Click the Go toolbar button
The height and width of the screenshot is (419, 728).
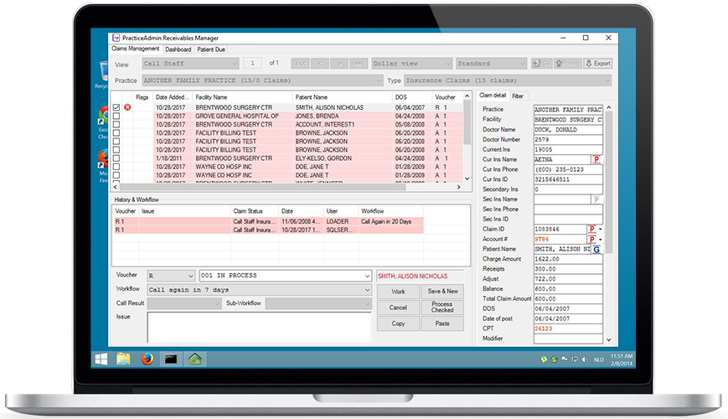coord(541,63)
